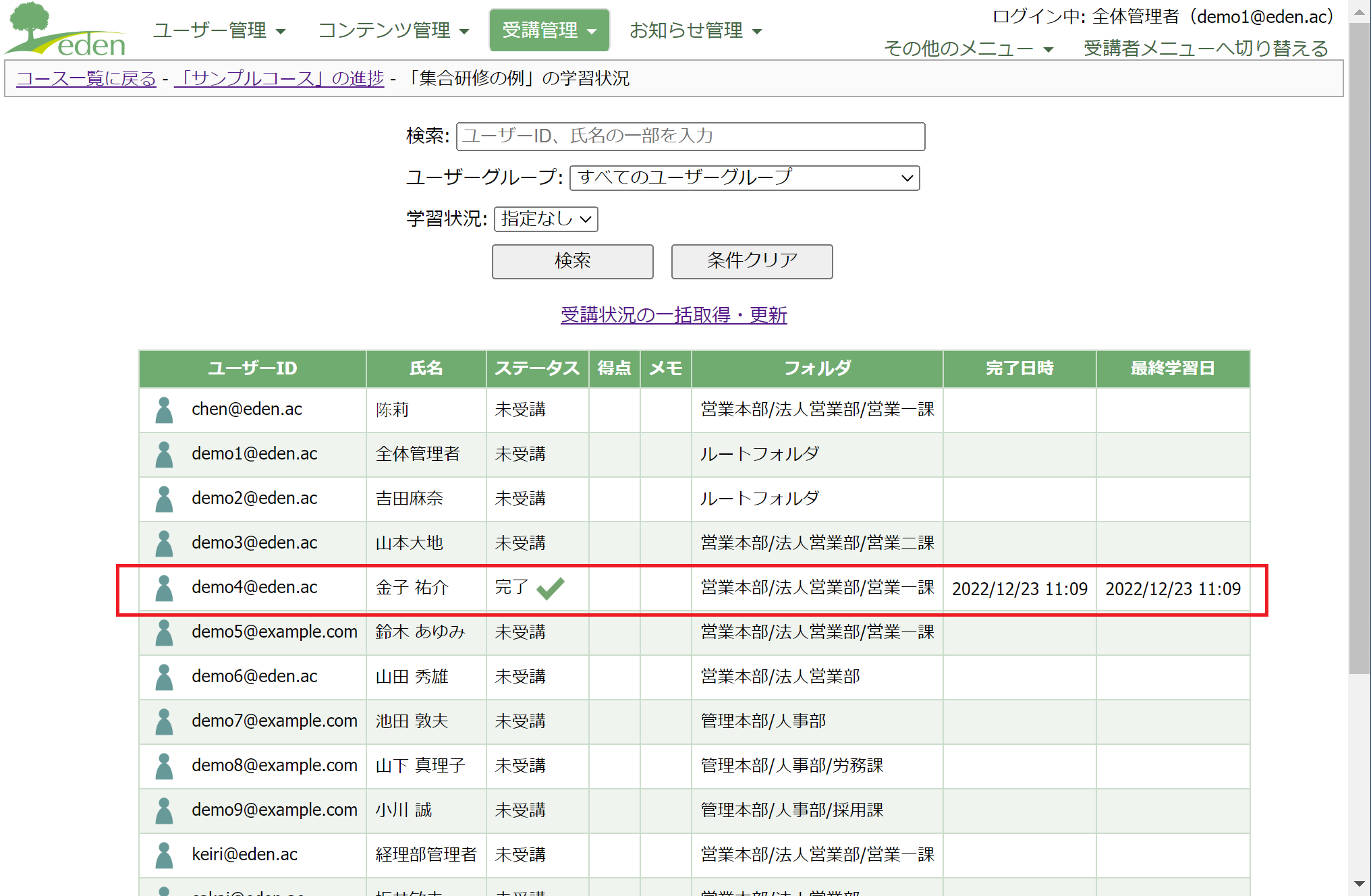Open the ユーザー管理 menu
This screenshot has width=1371, height=896.
(219, 30)
